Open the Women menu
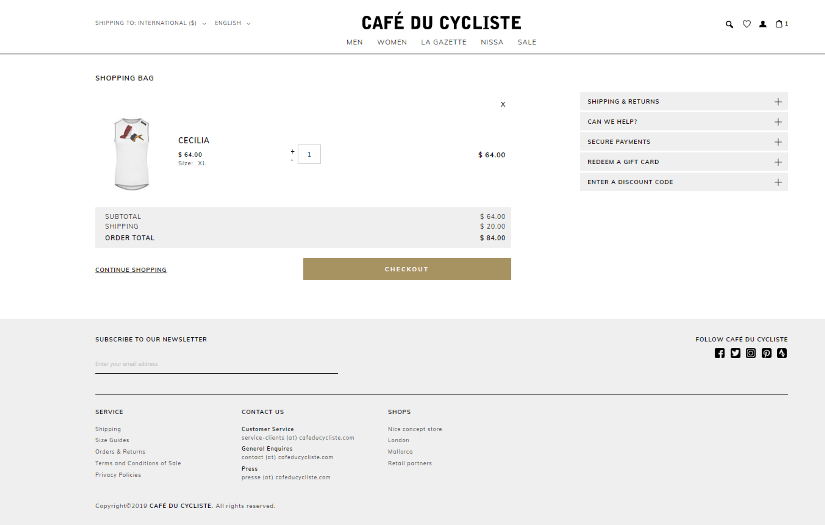 point(391,42)
